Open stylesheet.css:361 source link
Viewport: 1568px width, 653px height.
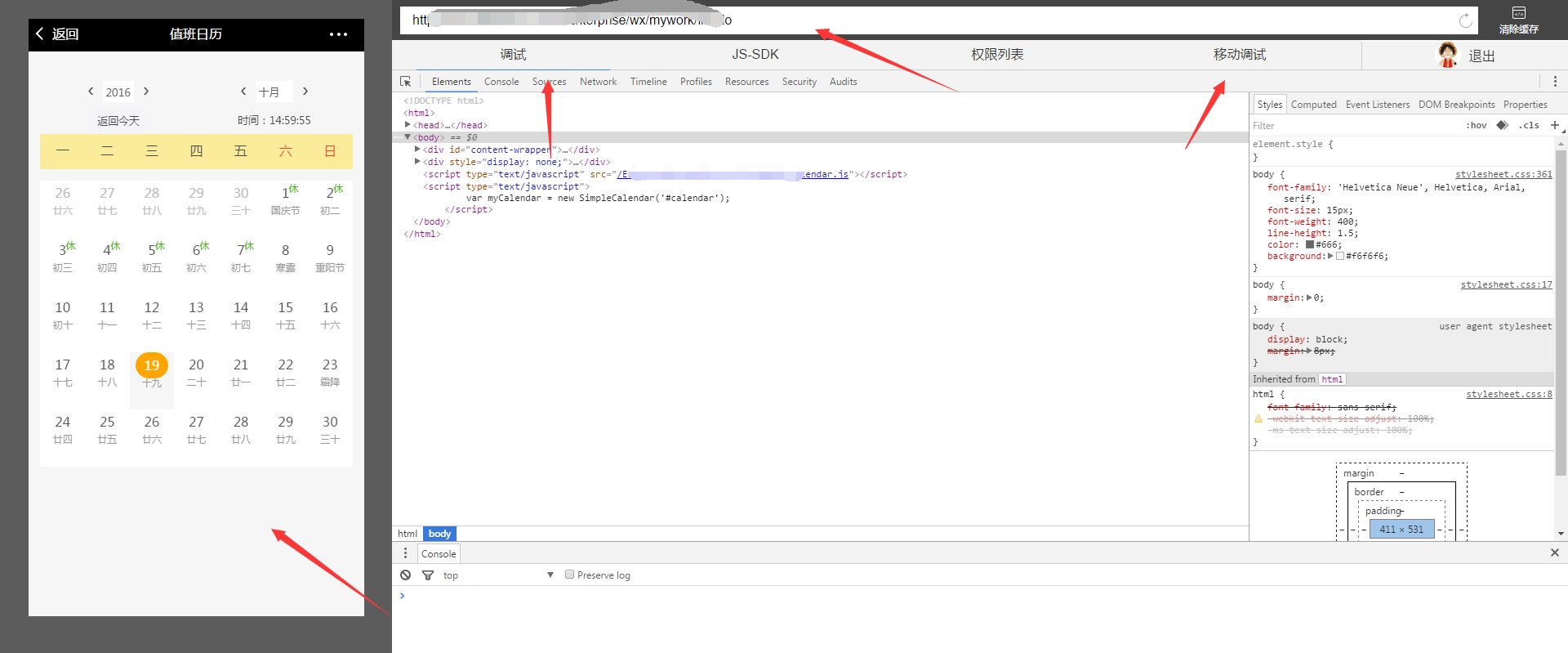(1503, 174)
